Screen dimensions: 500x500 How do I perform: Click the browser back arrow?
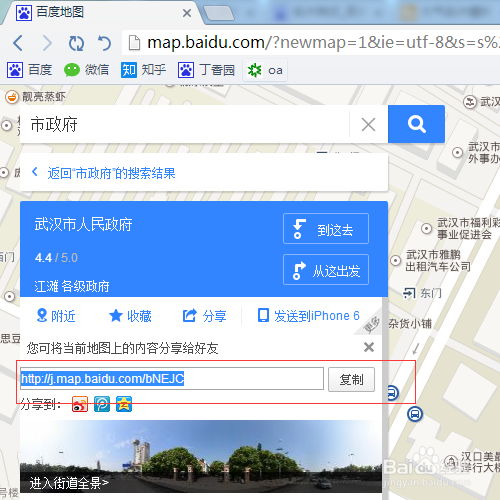tap(18, 43)
